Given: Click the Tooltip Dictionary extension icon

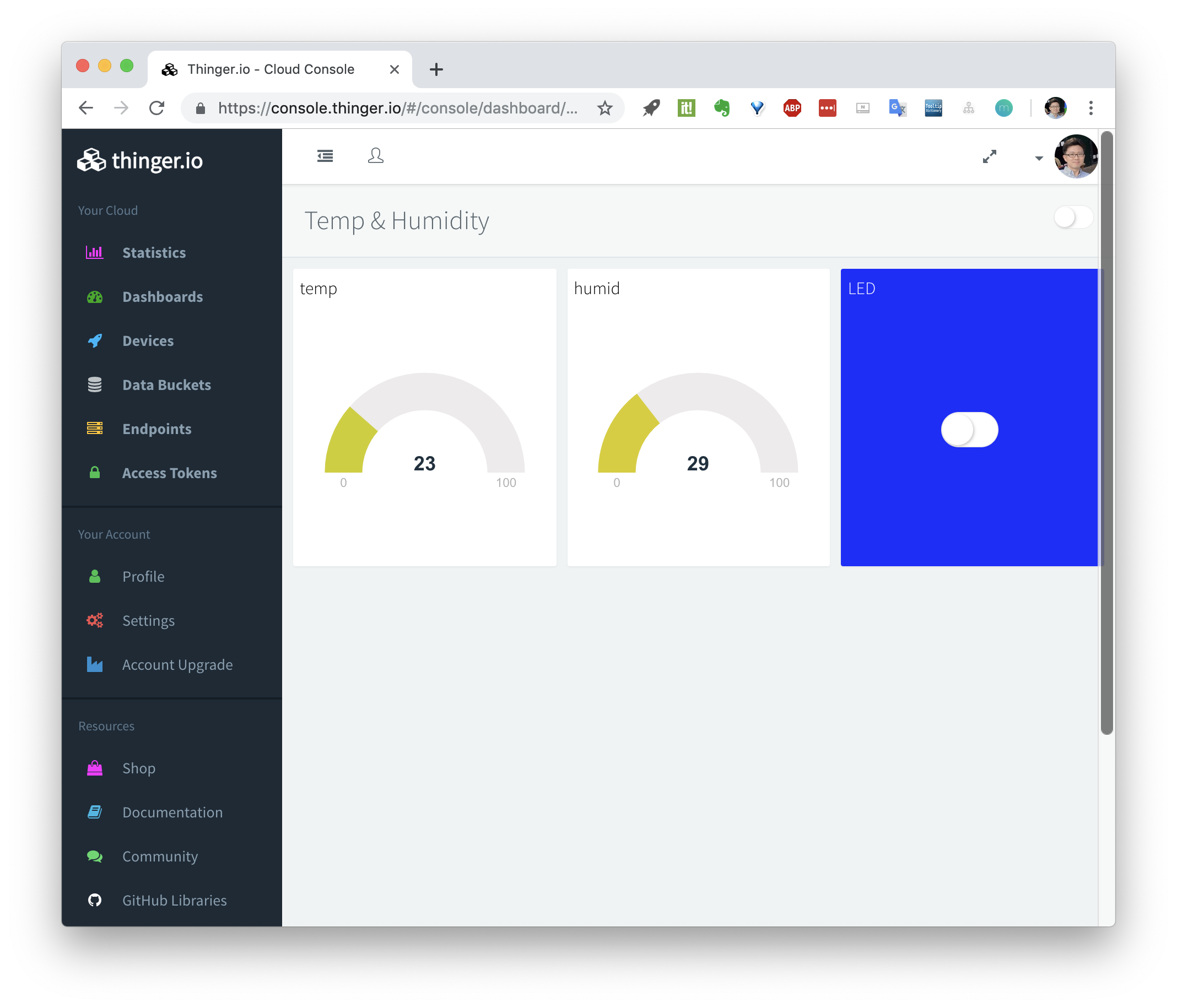Looking at the screenshot, I should pyautogui.click(x=933, y=108).
